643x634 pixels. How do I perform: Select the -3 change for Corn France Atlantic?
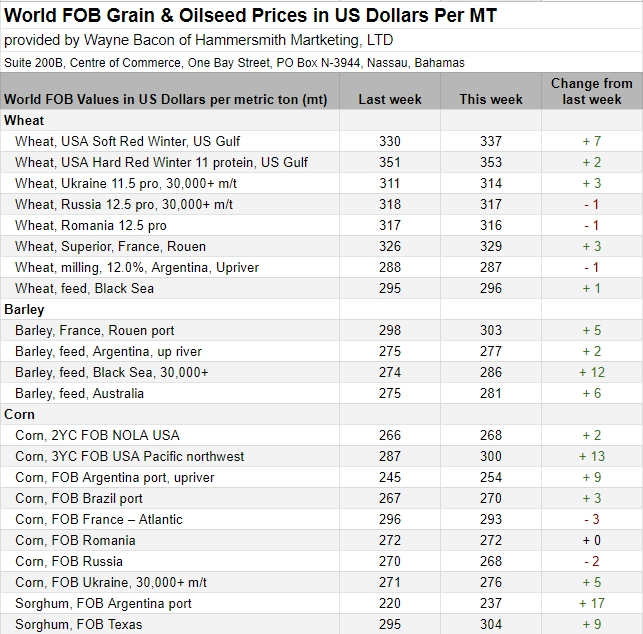pos(591,519)
